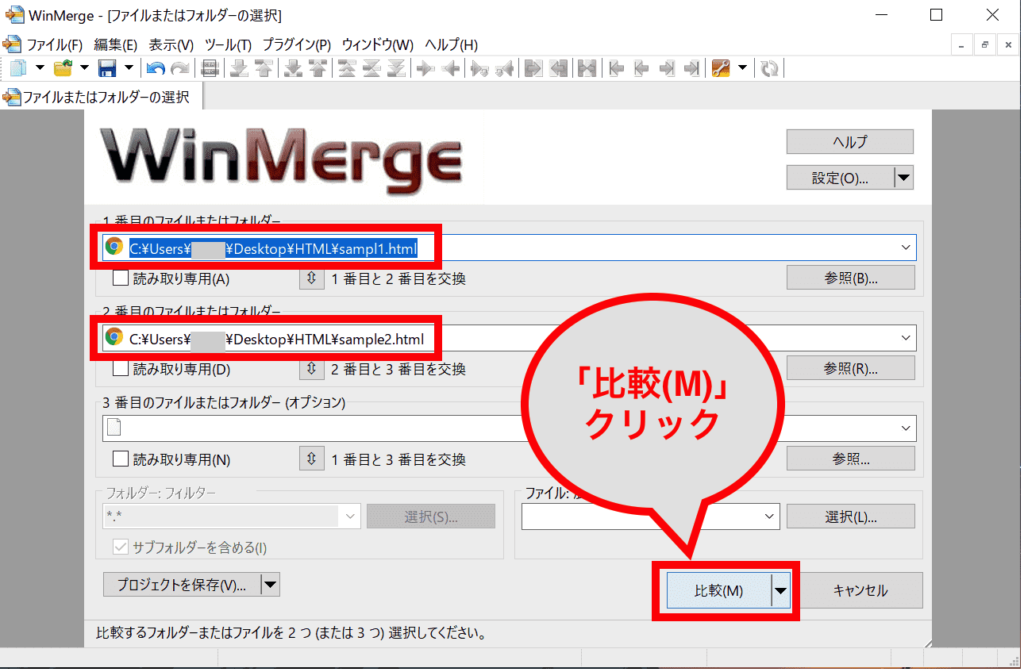The width and height of the screenshot is (1024, 672).
Task: Click the New document toolbar icon
Action: [x=18, y=68]
